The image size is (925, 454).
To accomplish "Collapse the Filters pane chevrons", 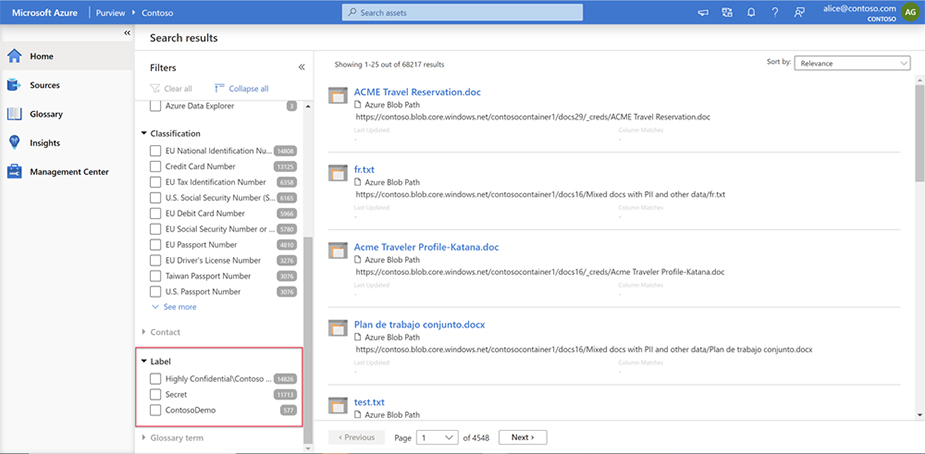I will 301,67.
